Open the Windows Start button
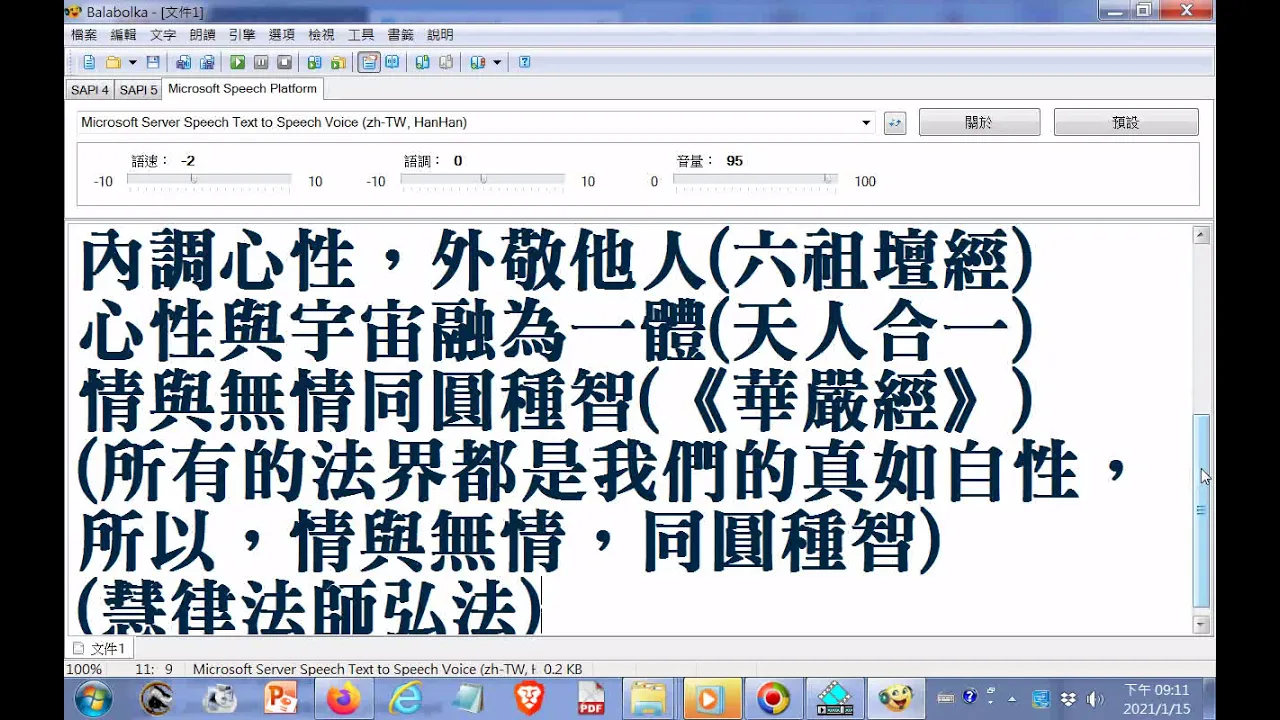Screen dimensions: 1280x720 point(93,698)
